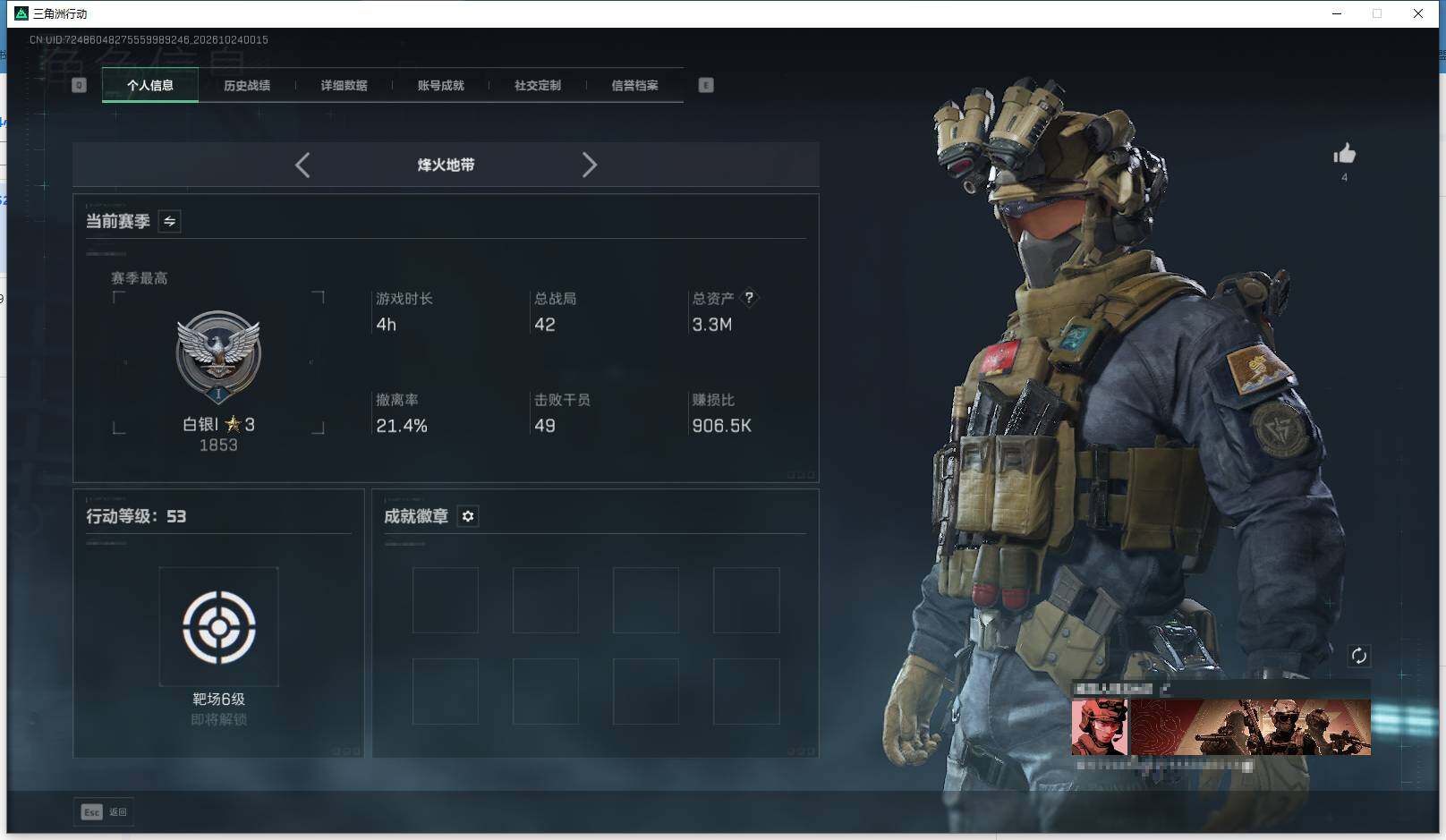Select the 社交定制 tab
This screenshot has height=840, width=1446.
pos(537,85)
